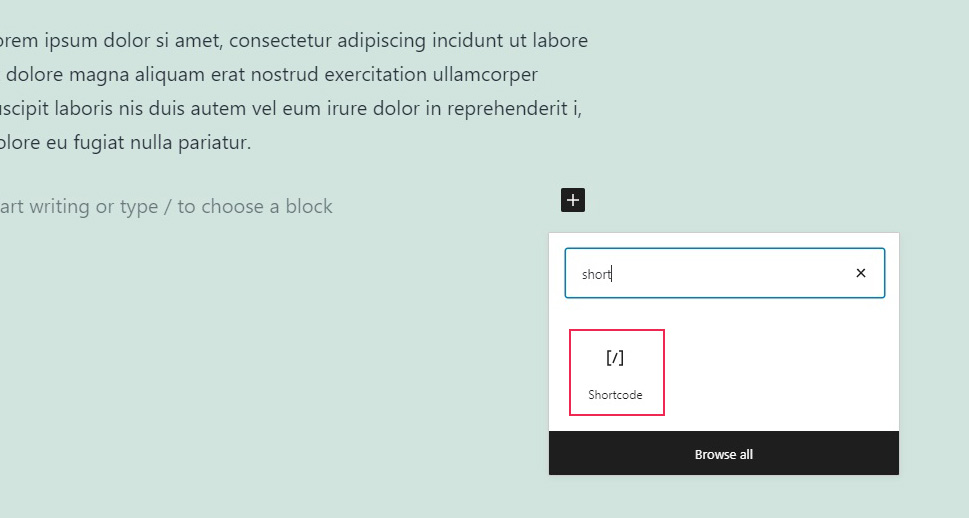Click blank white area beside the Shortcode result
Viewport: 969px width, 518px height.
779,372
